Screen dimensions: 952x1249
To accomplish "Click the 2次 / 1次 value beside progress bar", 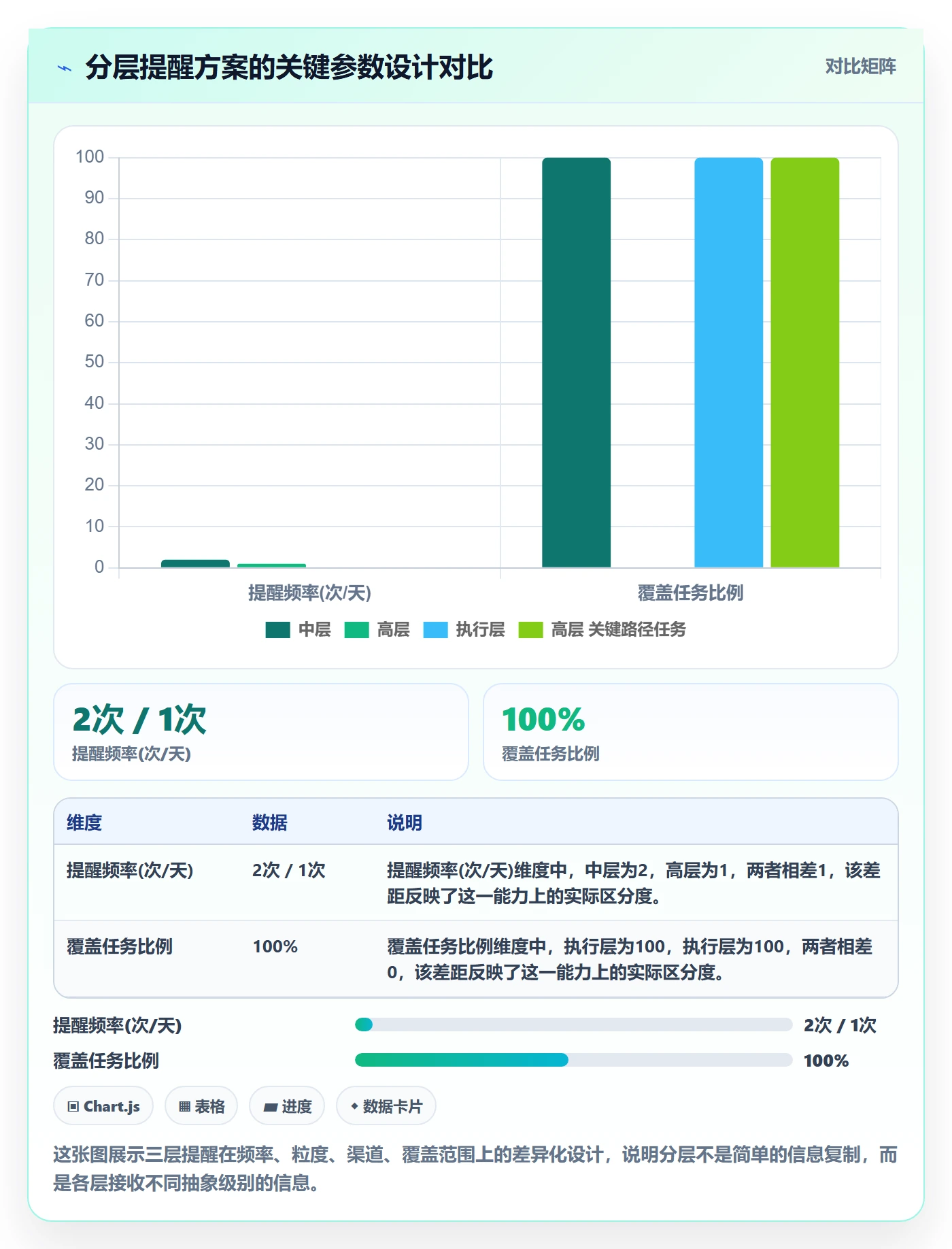I will pyautogui.click(x=840, y=1025).
